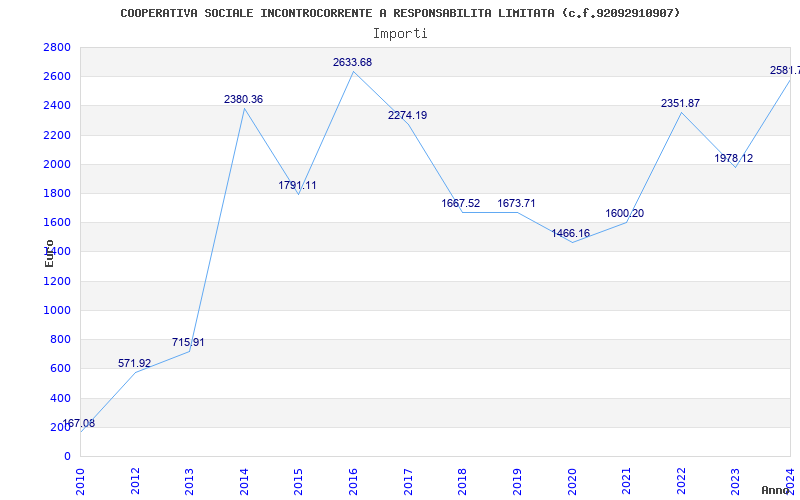Click the 'Anno' x-axis label
This screenshot has width=800, height=500.
[775, 490]
